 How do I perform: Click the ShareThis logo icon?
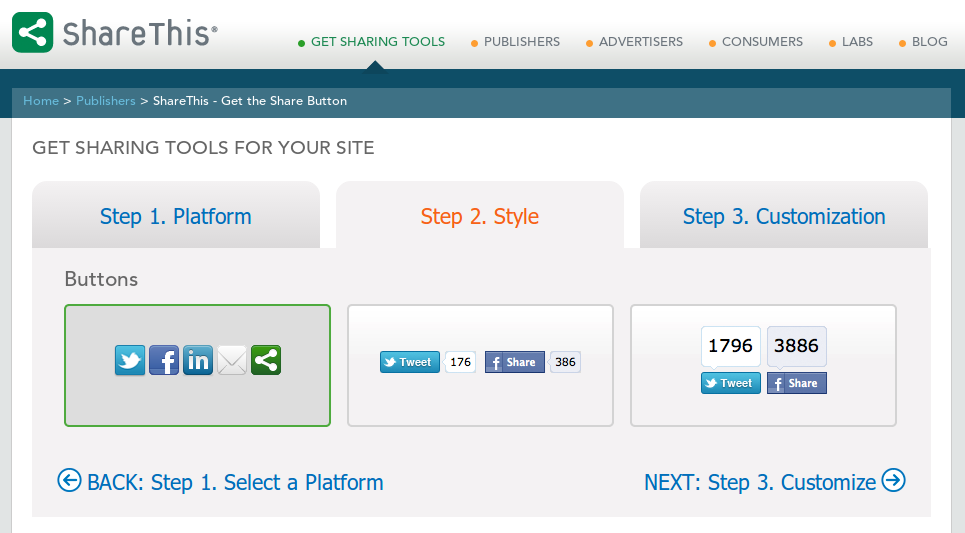pos(33,33)
